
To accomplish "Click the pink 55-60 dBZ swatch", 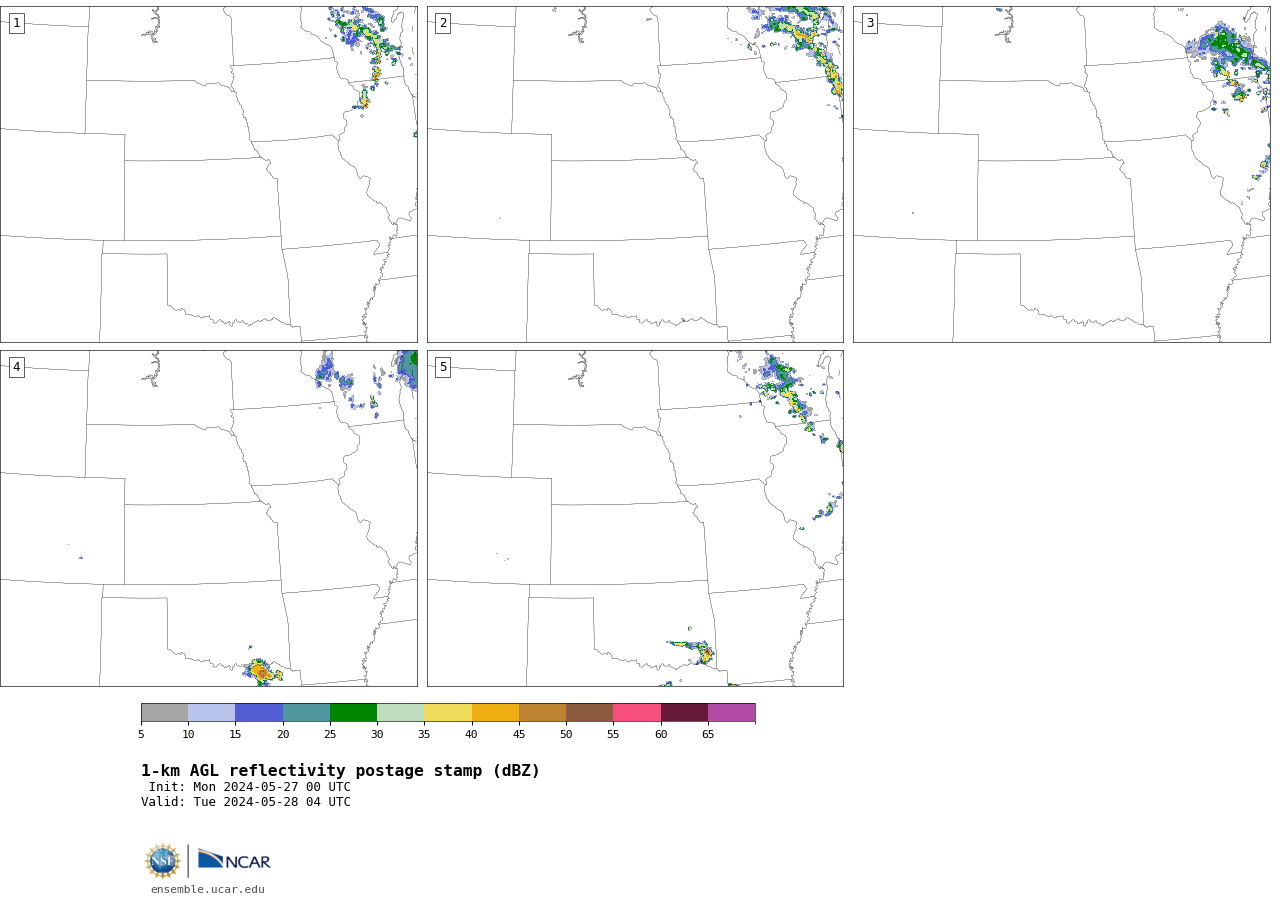I will (637, 713).
